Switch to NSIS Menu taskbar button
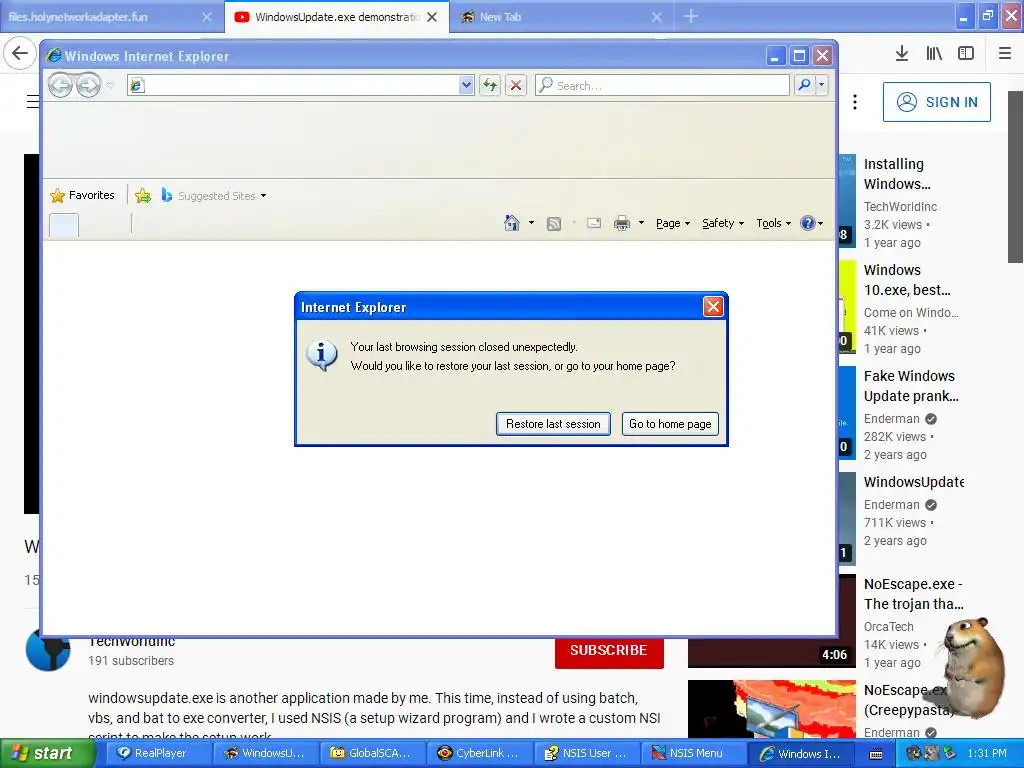Viewport: 1024px width, 768px height. click(694, 753)
